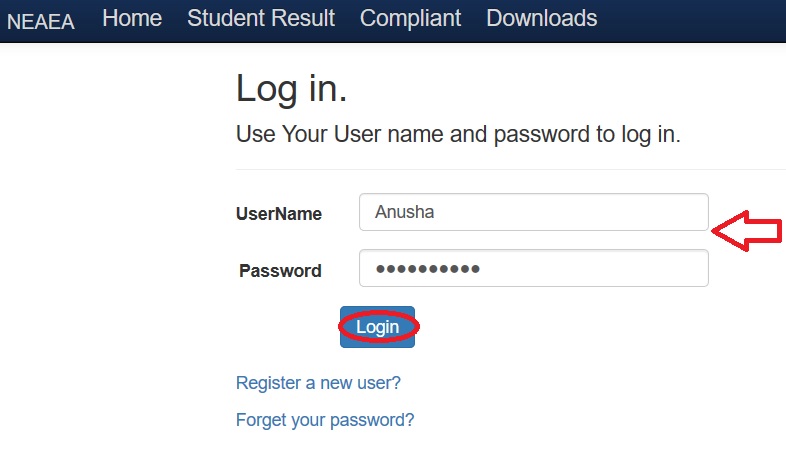Place cursor on the typed name Anusha
Image resolution: width=786 pixels, height=462 pixels.
[404, 212]
